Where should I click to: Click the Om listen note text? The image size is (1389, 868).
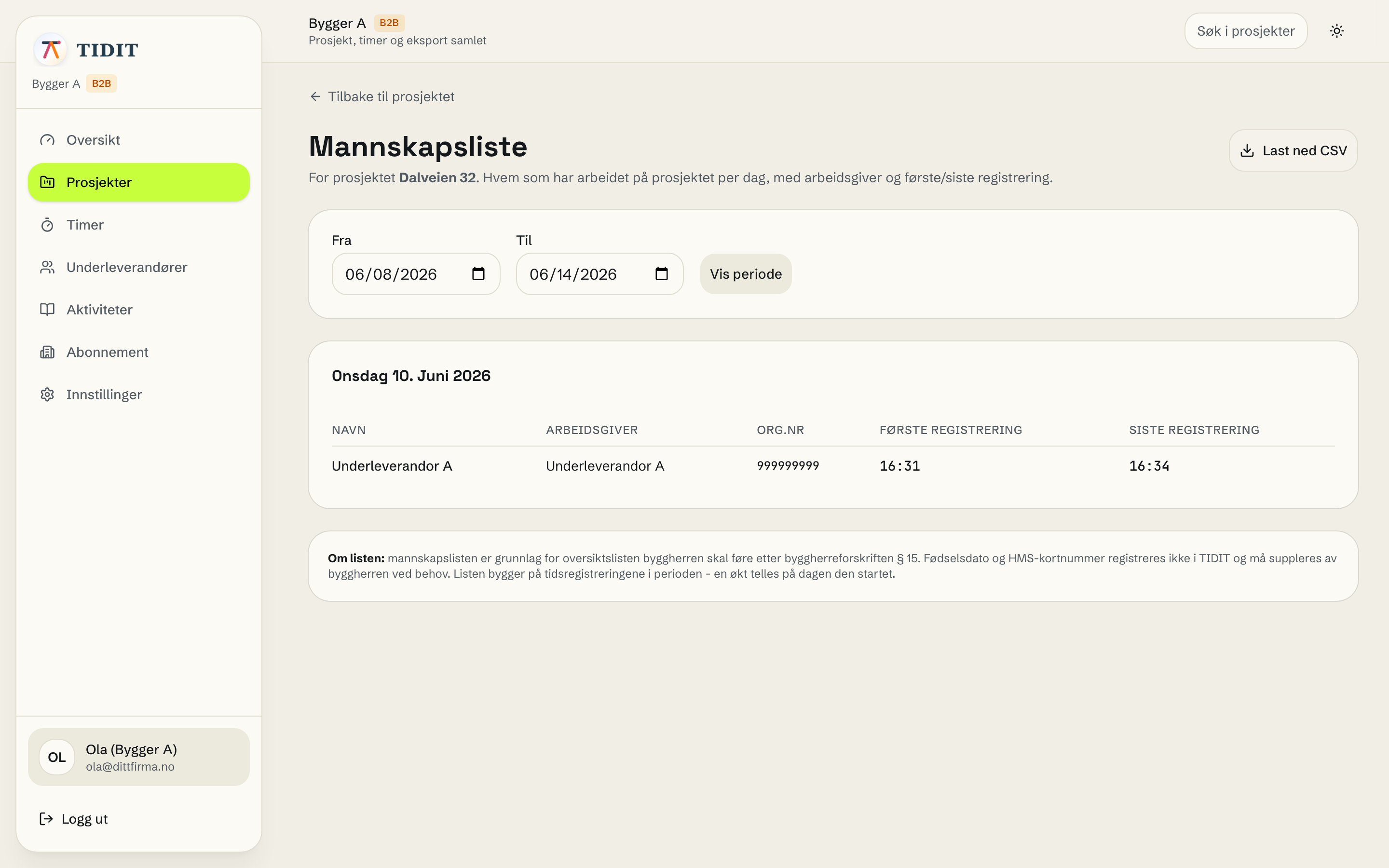pyautogui.click(x=832, y=566)
